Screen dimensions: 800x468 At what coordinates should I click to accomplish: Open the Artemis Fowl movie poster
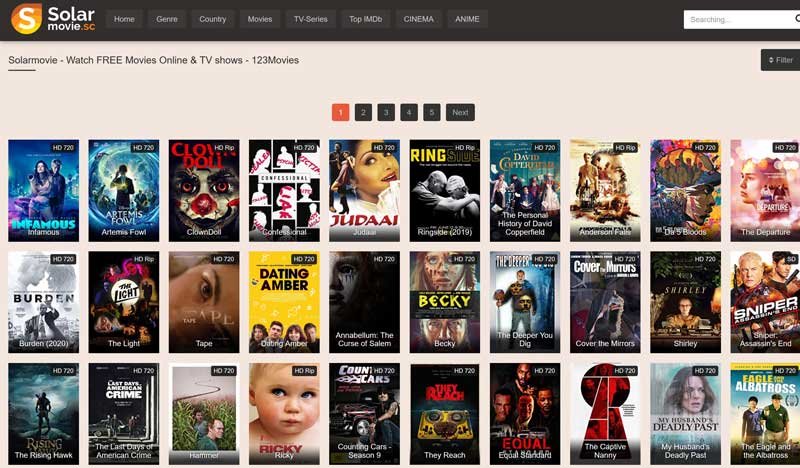123,190
